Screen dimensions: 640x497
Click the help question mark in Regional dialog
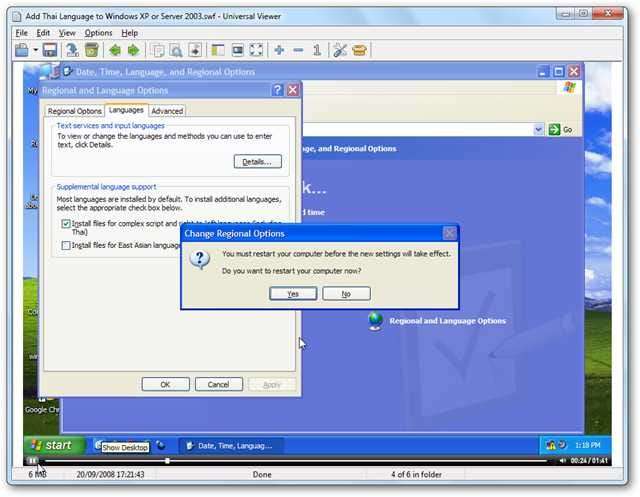click(x=278, y=90)
